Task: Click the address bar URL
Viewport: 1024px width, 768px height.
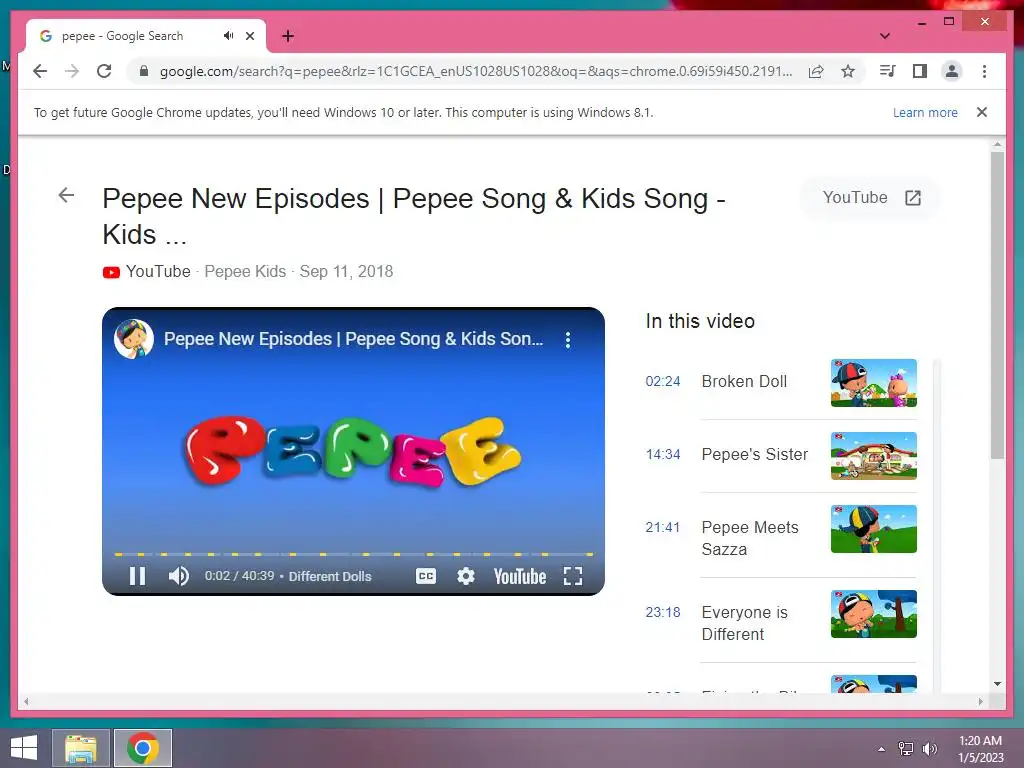Action: click(x=476, y=71)
